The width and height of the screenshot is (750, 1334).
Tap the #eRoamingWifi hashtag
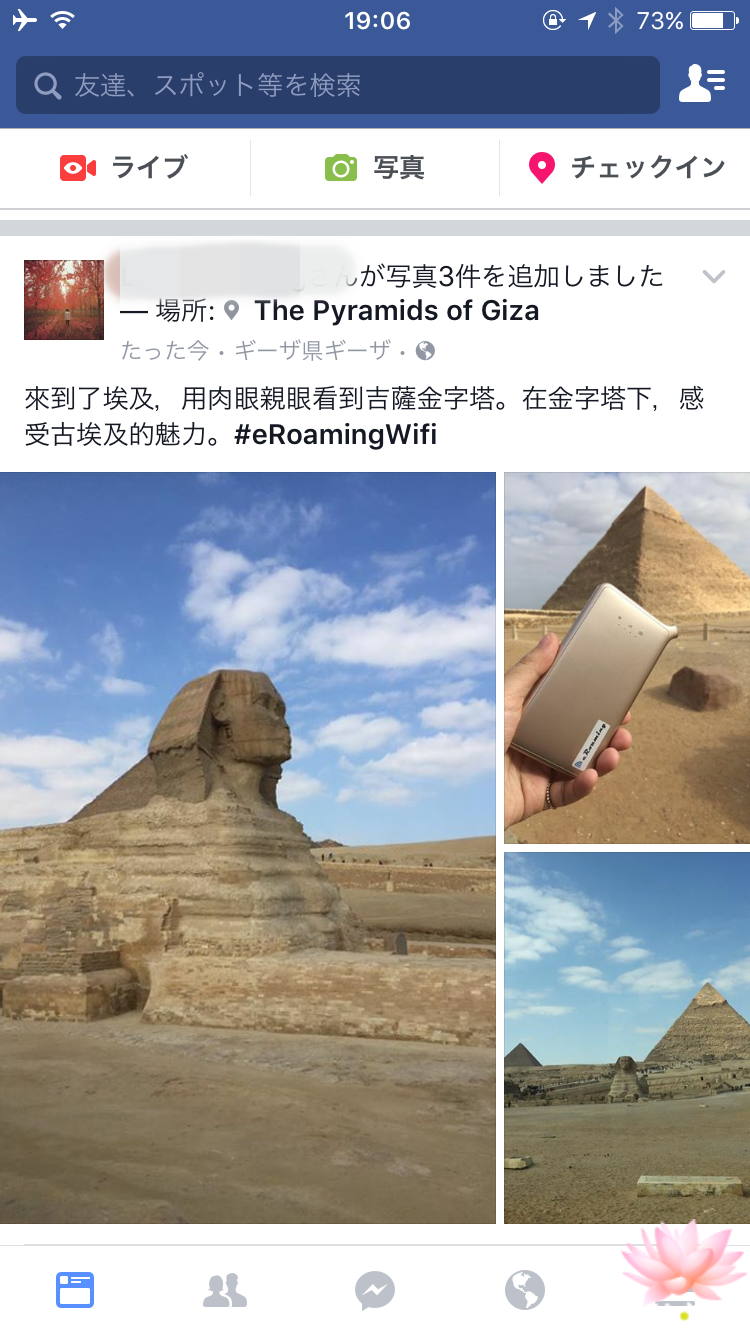337,435
